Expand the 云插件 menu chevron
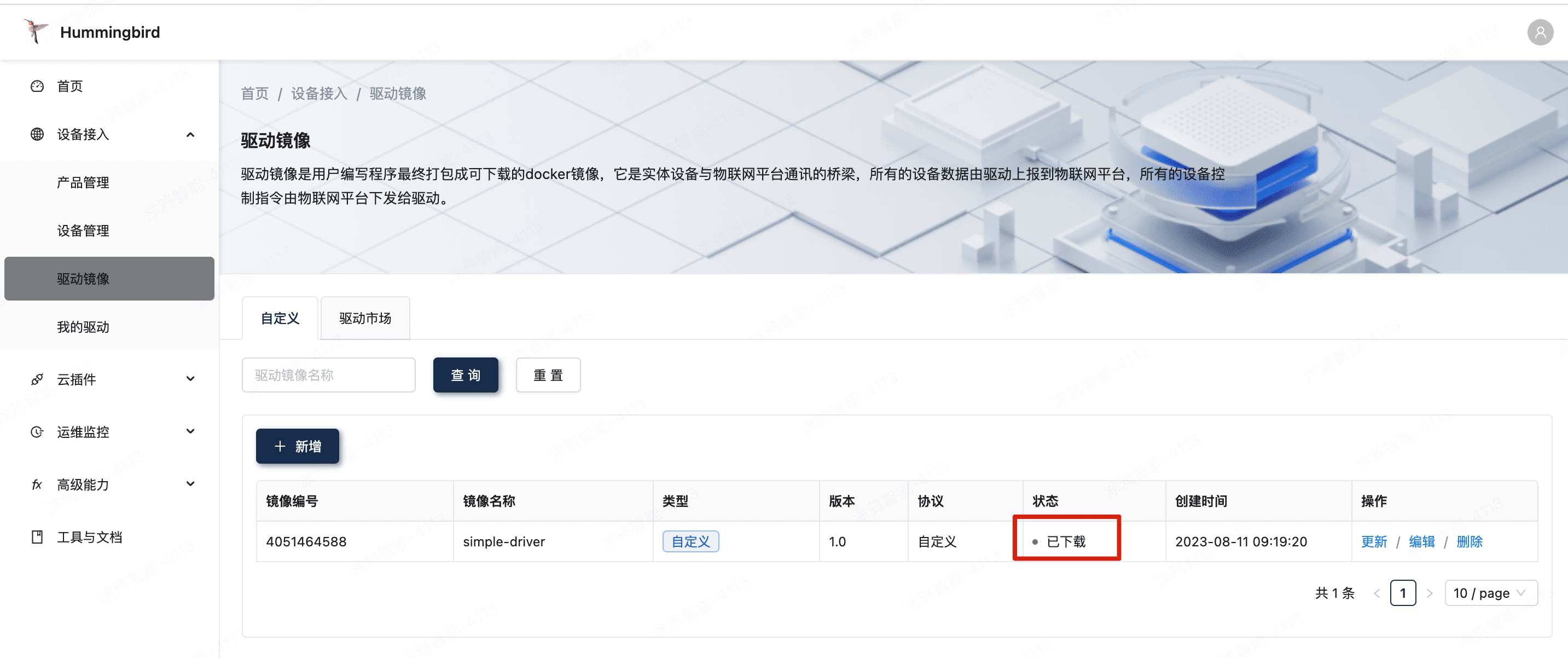The image size is (1568, 658). pos(190,379)
